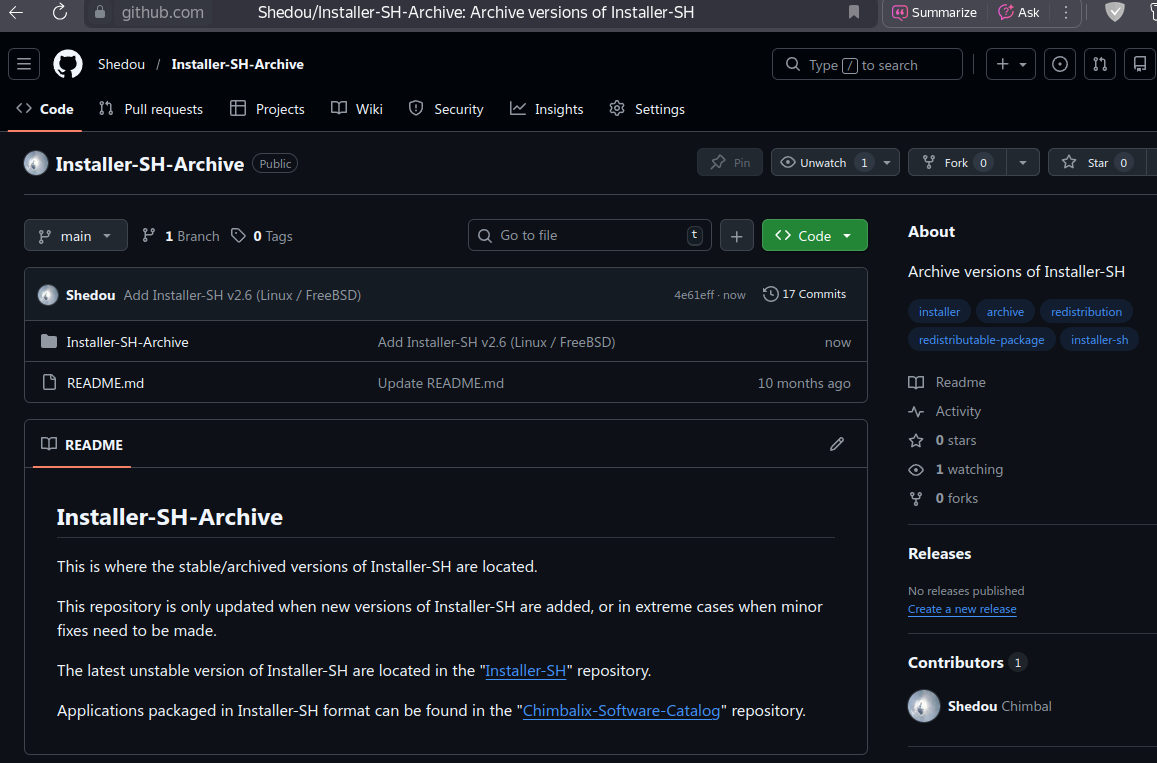Viewport: 1157px width, 763px height.
Task: Open commit hash 4e61eff
Action: [x=694, y=295]
